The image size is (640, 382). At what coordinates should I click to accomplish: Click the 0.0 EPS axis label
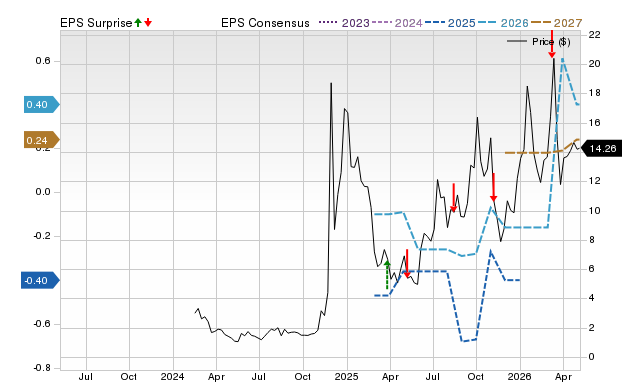pos(43,192)
